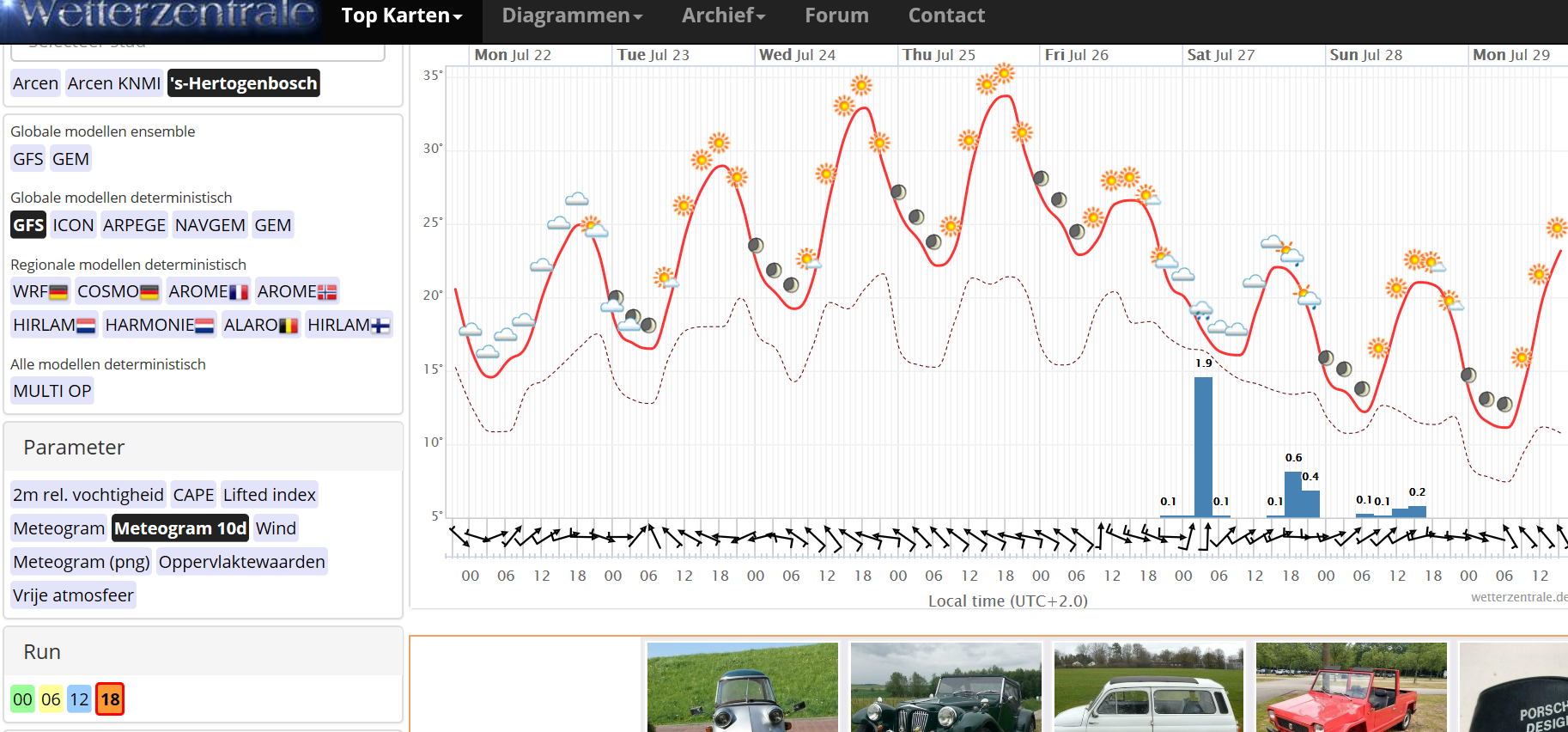Select WRF model with German flag

[40, 291]
